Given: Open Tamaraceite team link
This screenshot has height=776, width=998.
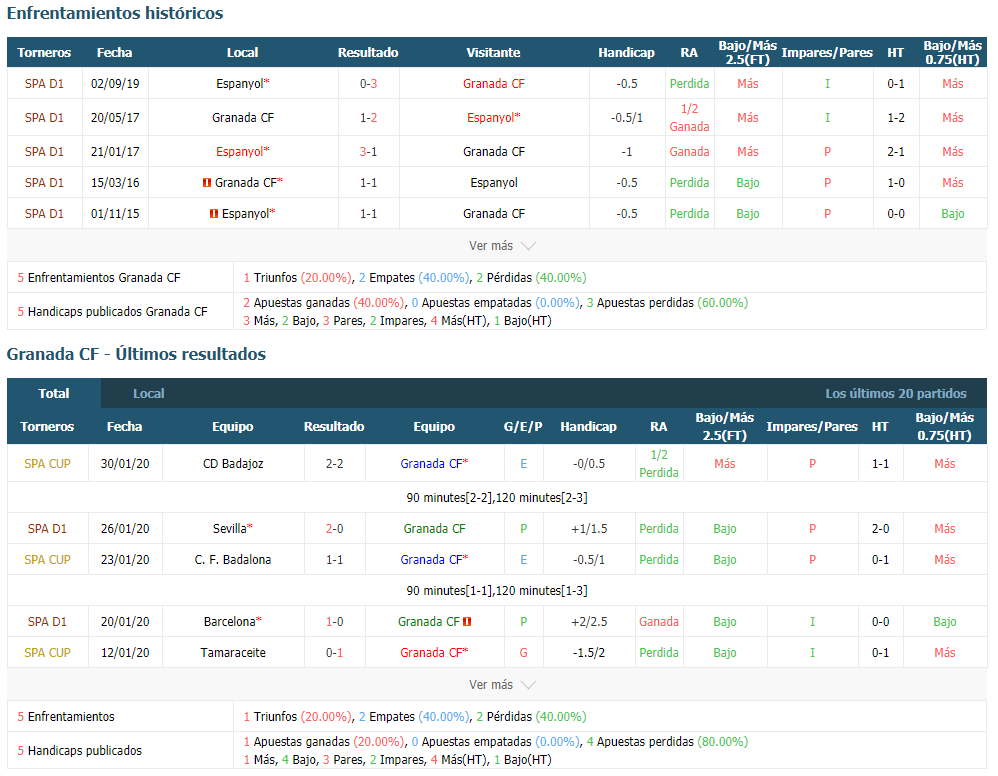Looking at the screenshot, I should 233,653.
